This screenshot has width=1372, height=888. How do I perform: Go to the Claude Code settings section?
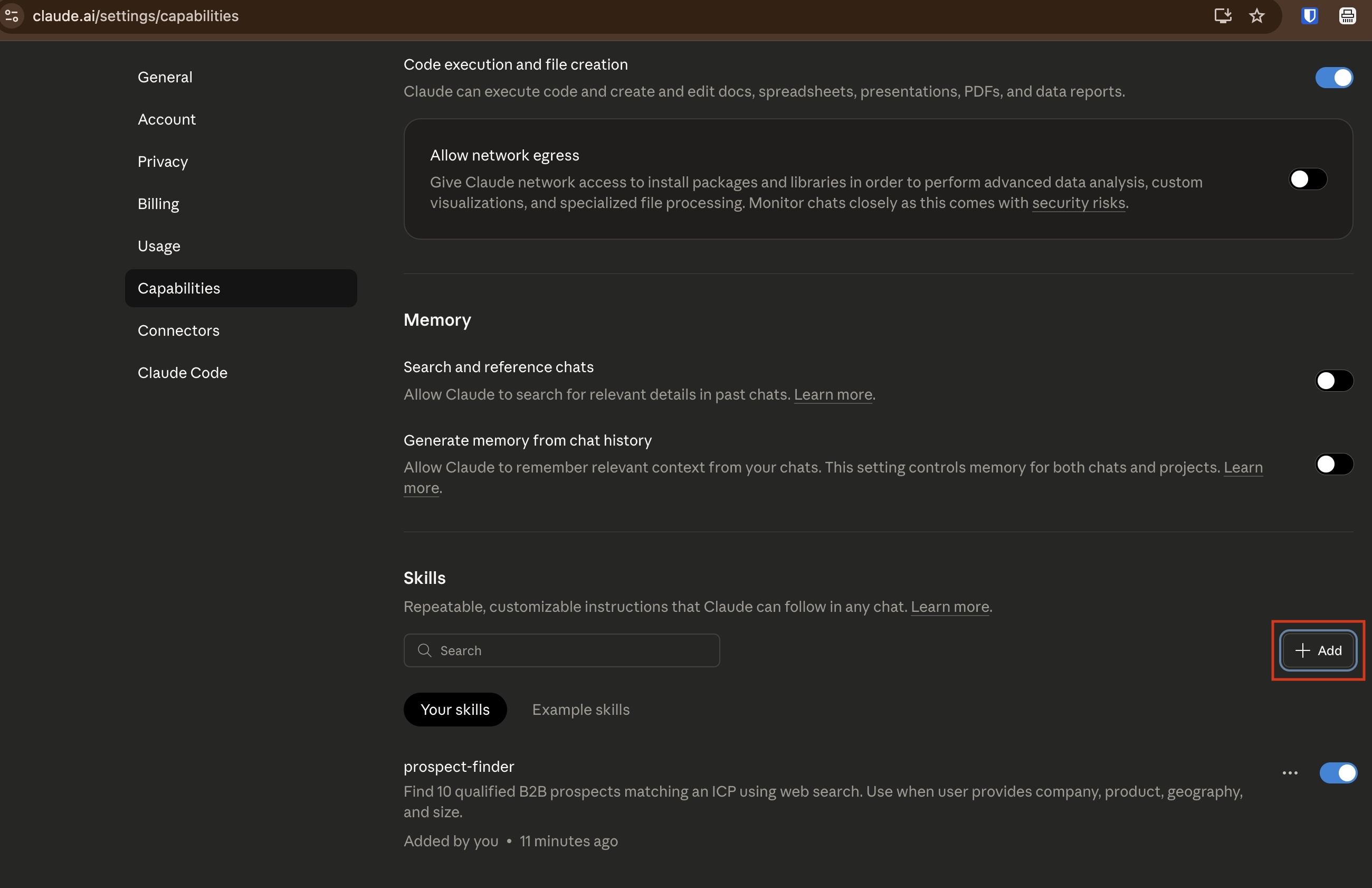point(182,373)
